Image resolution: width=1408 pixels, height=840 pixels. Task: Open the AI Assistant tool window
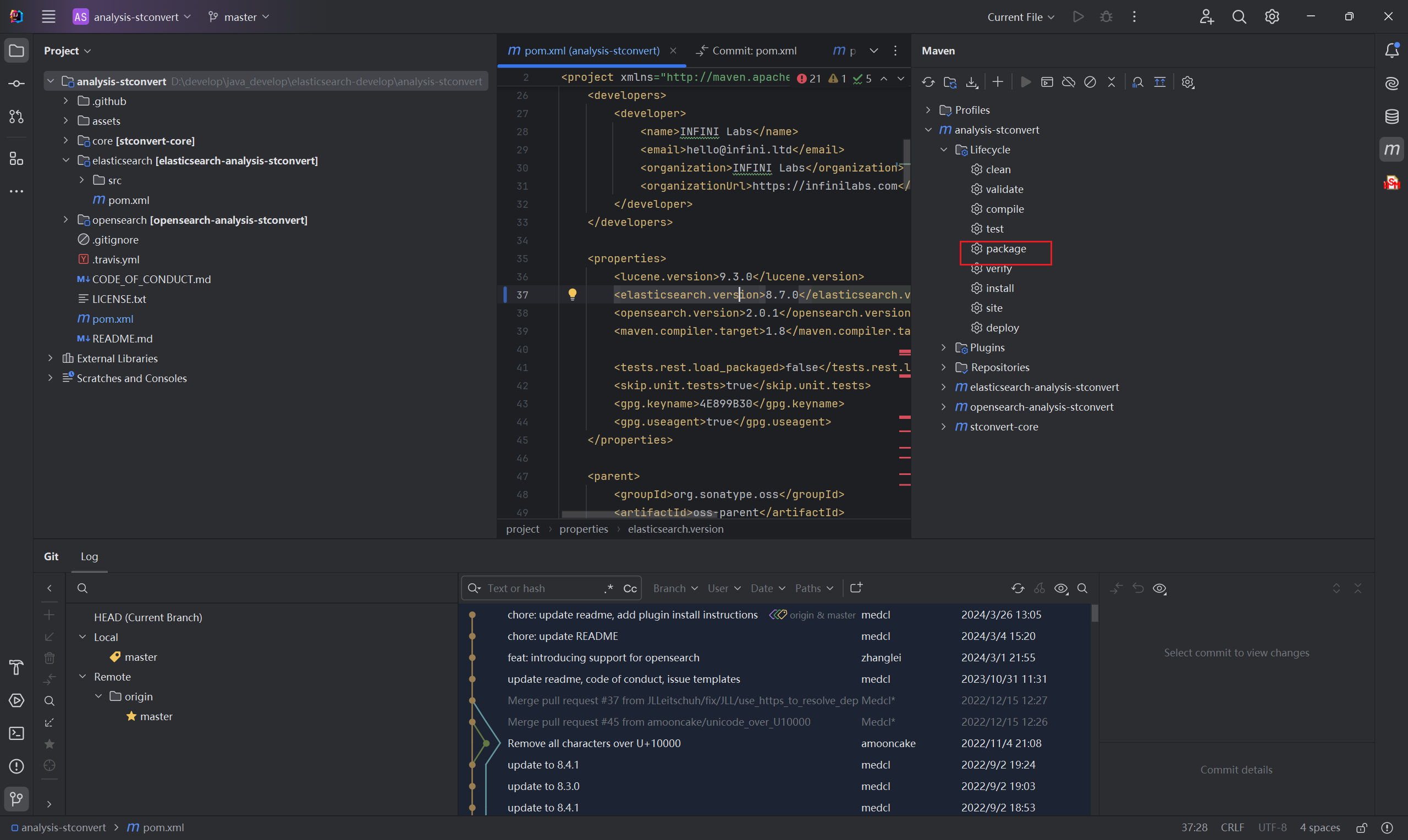click(1391, 84)
